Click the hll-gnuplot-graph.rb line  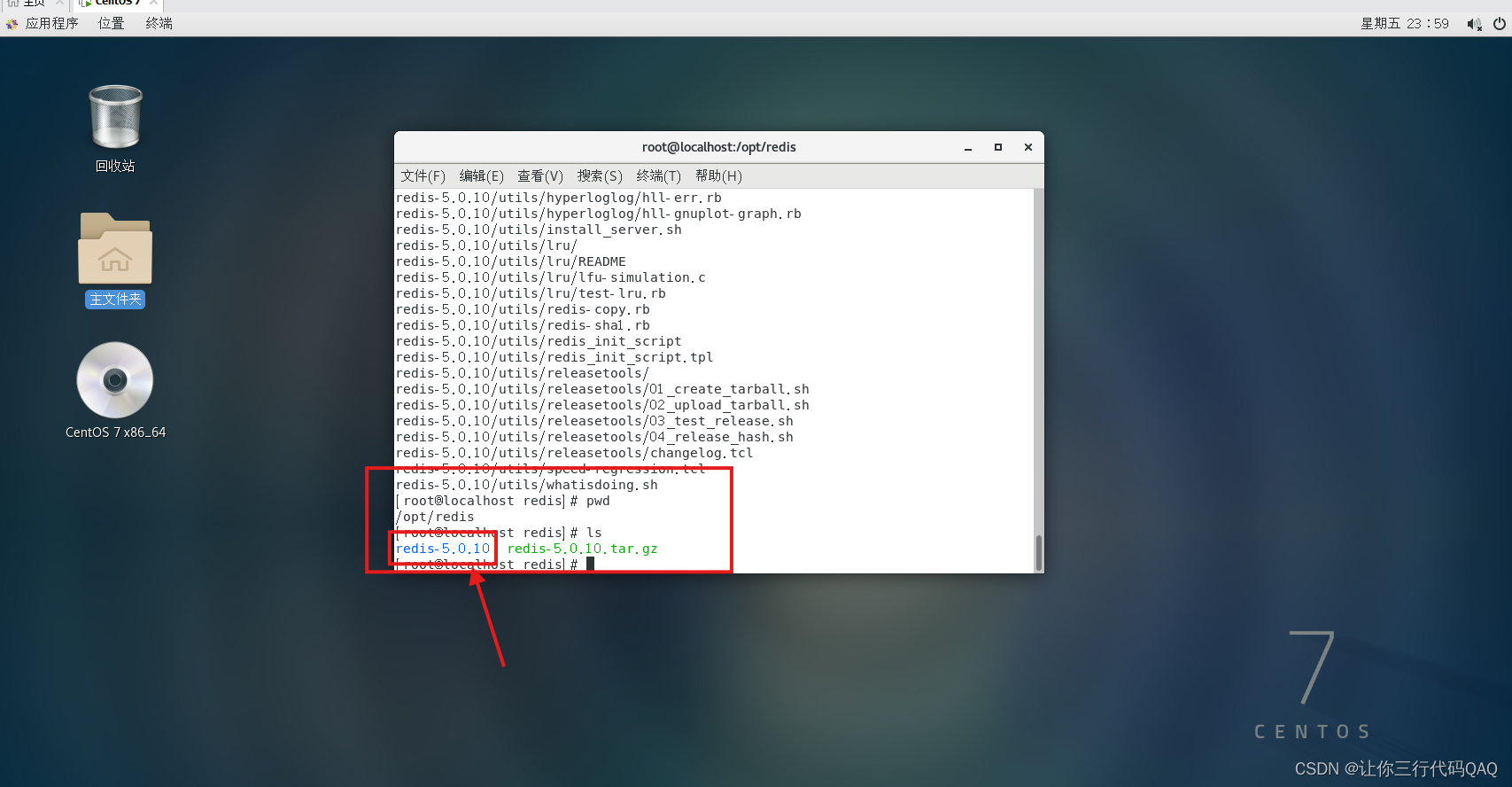(599, 214)
